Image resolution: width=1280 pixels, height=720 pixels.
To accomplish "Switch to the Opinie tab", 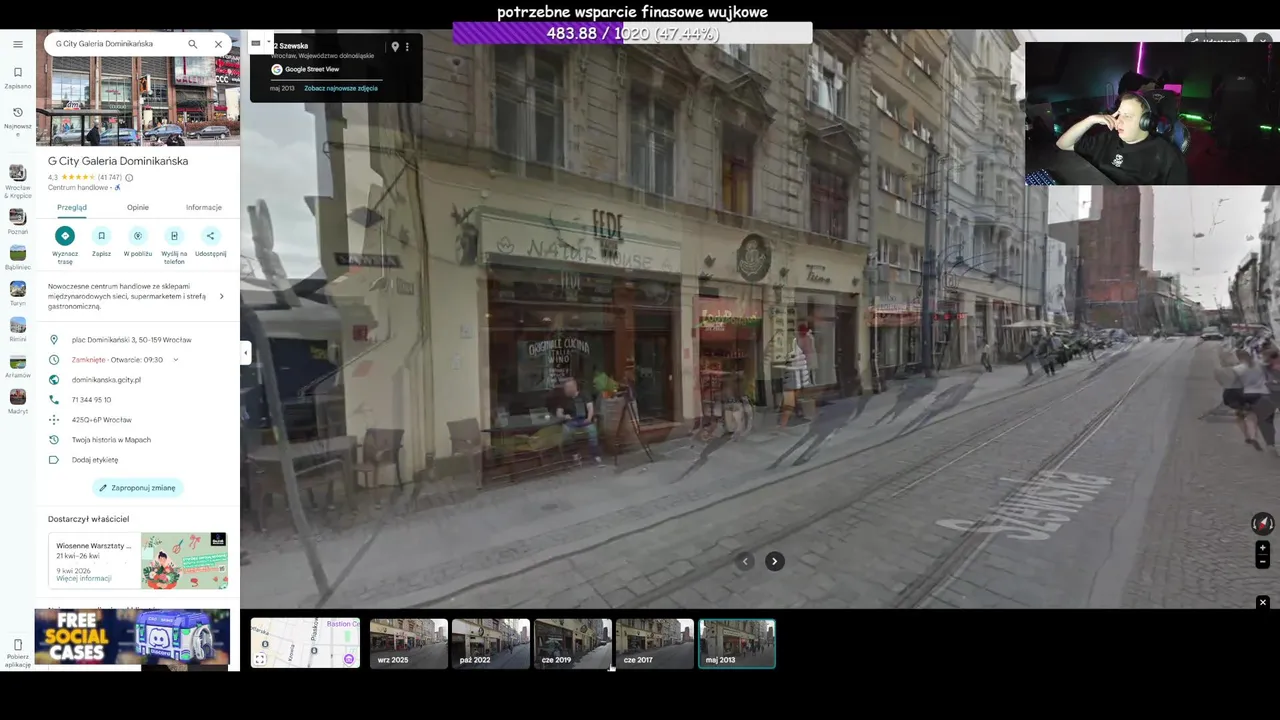I will (x=138, y=207).
